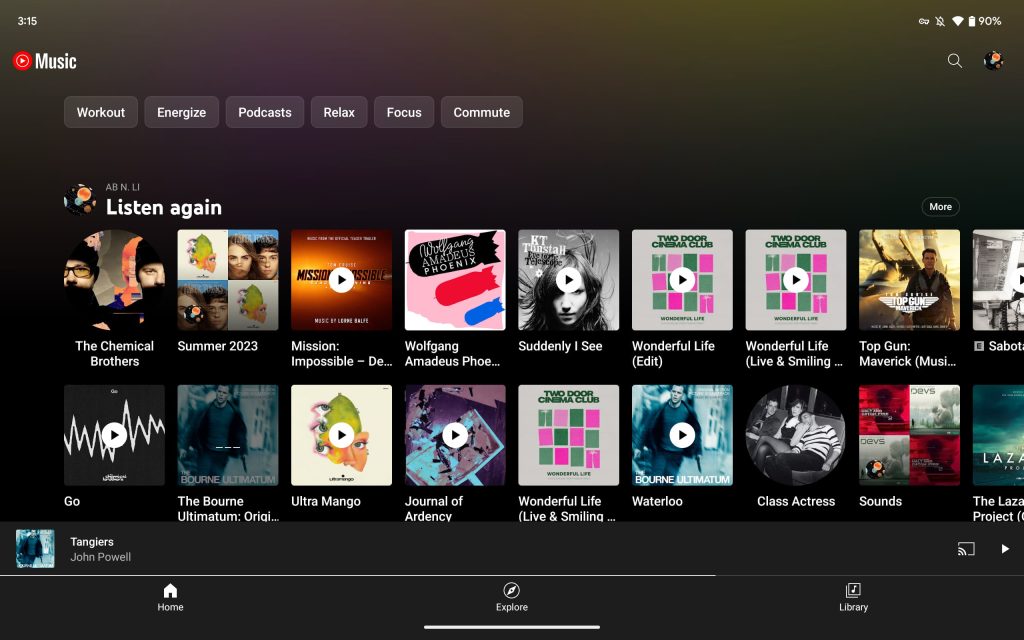Expand Listen again with the More button
Screen dimensions: 1024x640
tap(940, 207)
